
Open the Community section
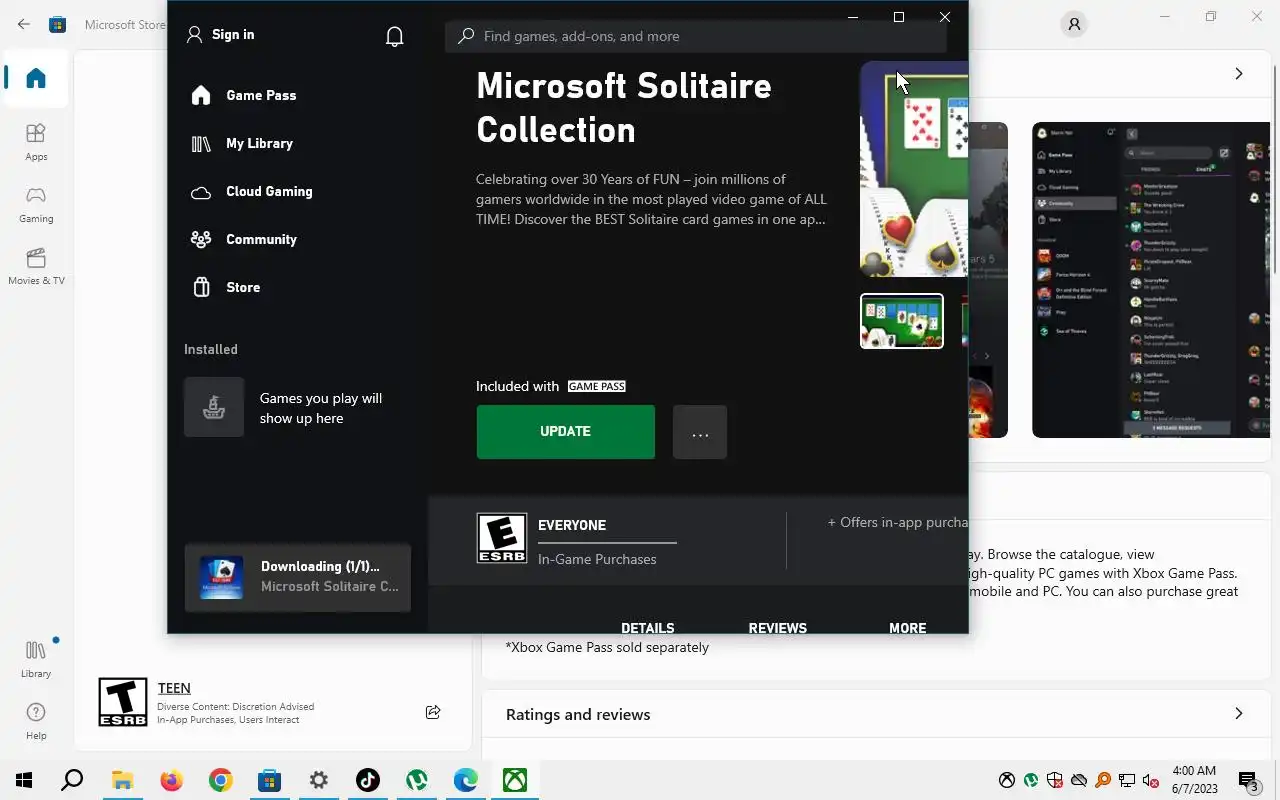(x=244, y=239)
